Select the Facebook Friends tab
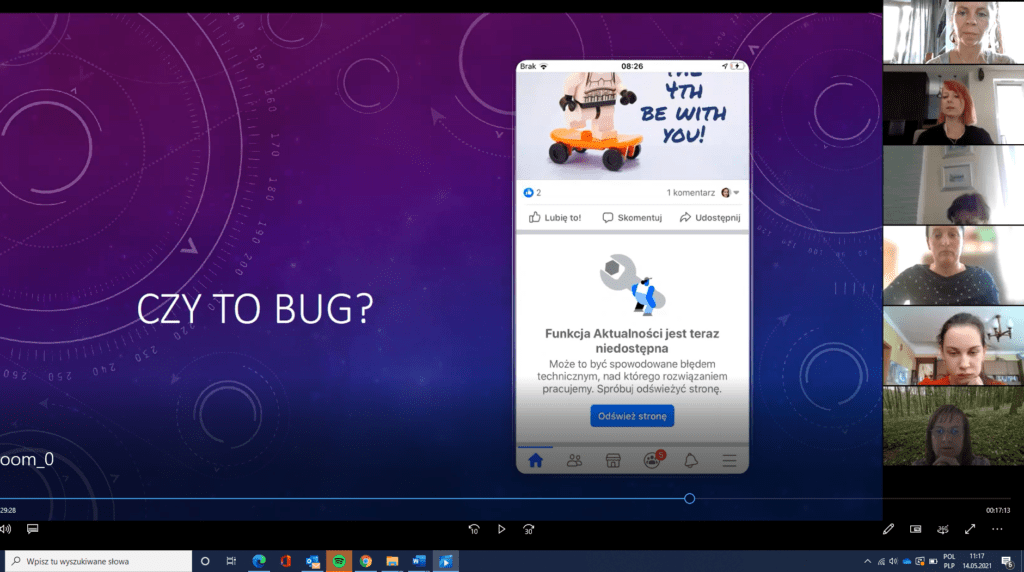This screenshot has height=572, width=1024. pos(574,460)
